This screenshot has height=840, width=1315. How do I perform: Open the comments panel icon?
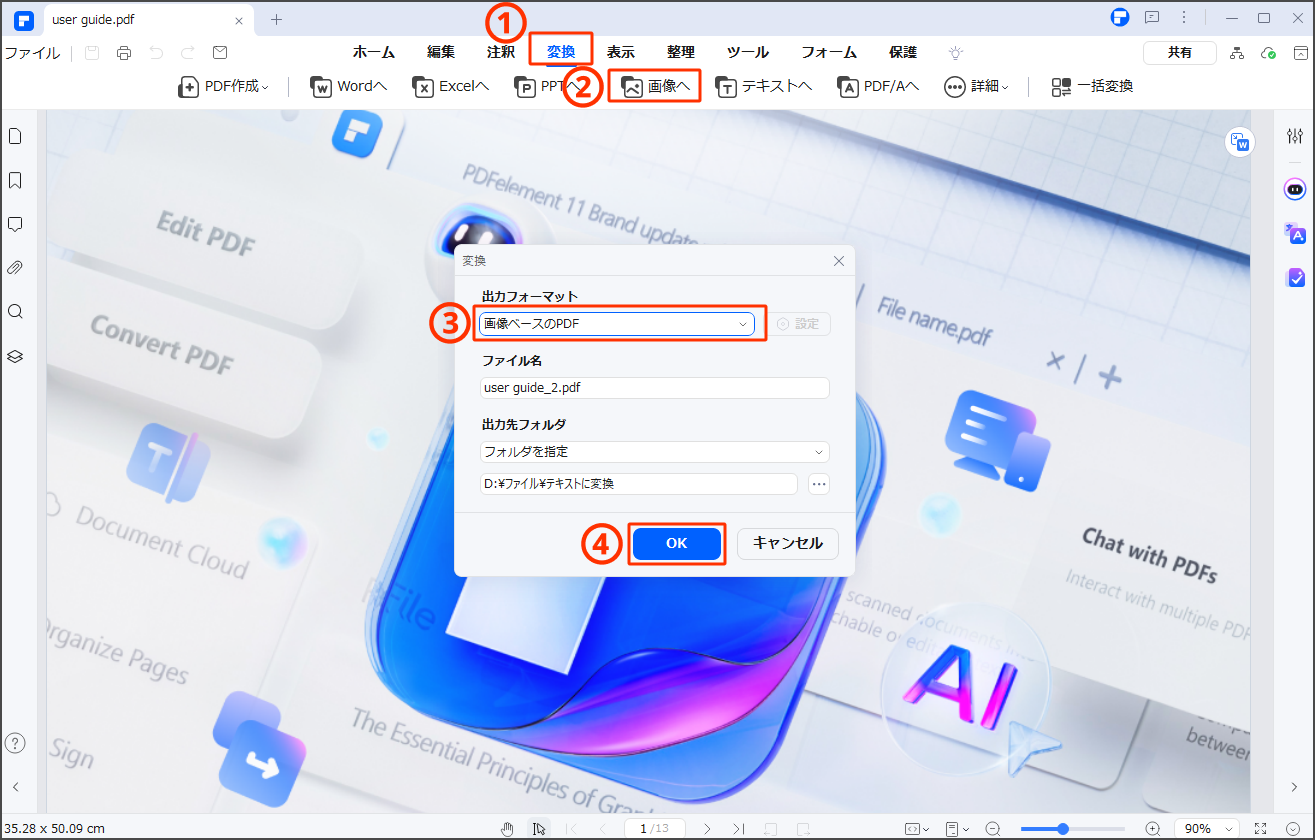(15, 224)
